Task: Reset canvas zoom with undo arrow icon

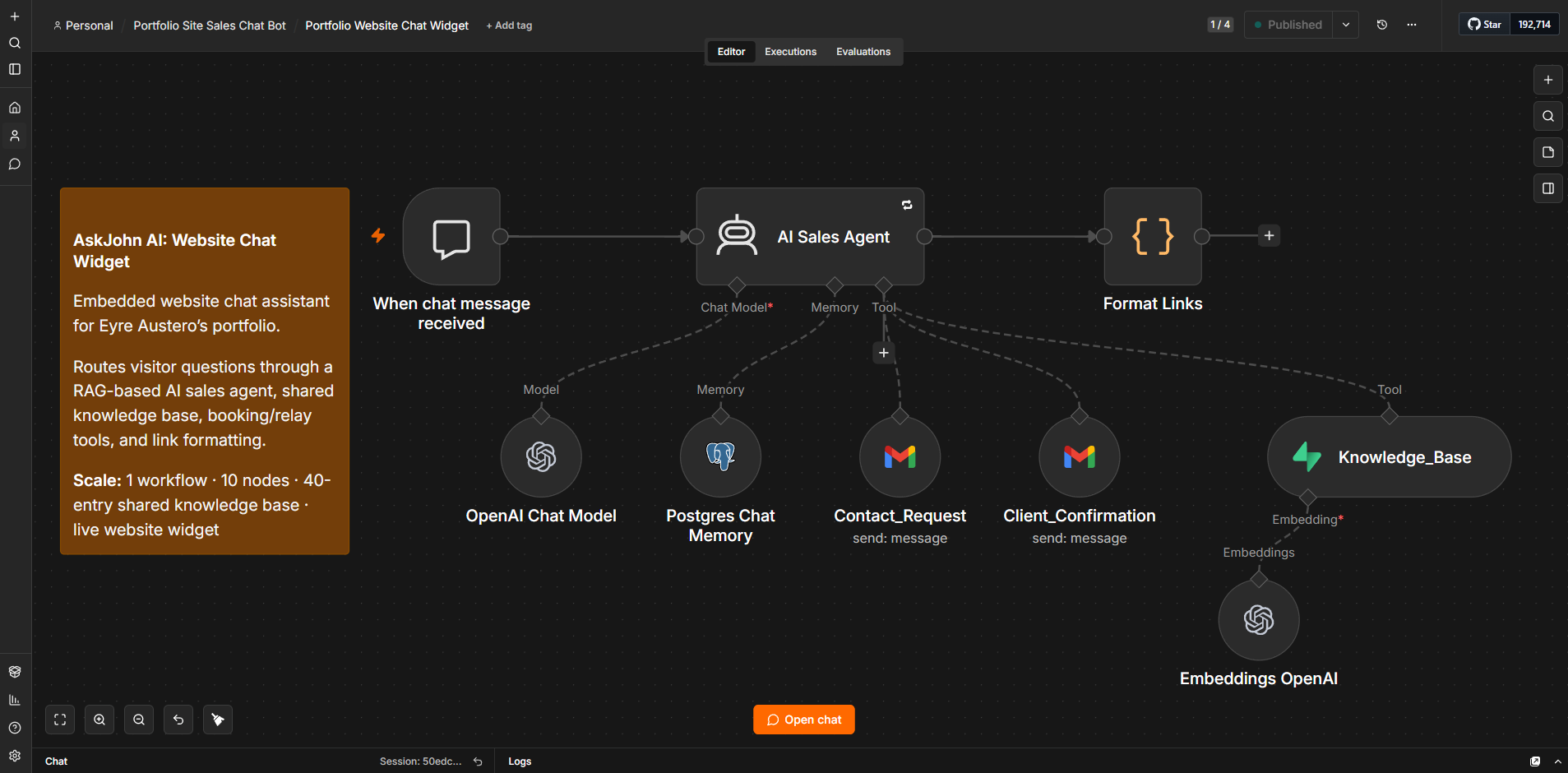Action: coord(178,720)
